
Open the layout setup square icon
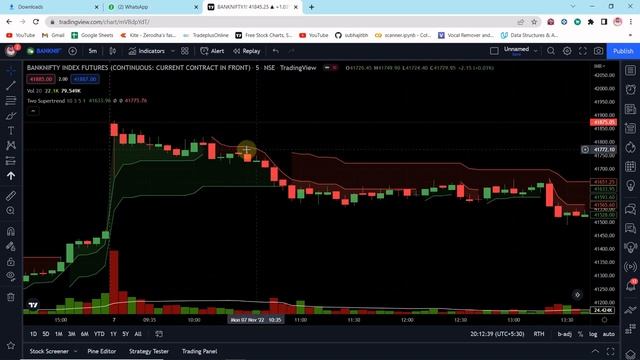[x=494, y=51]
